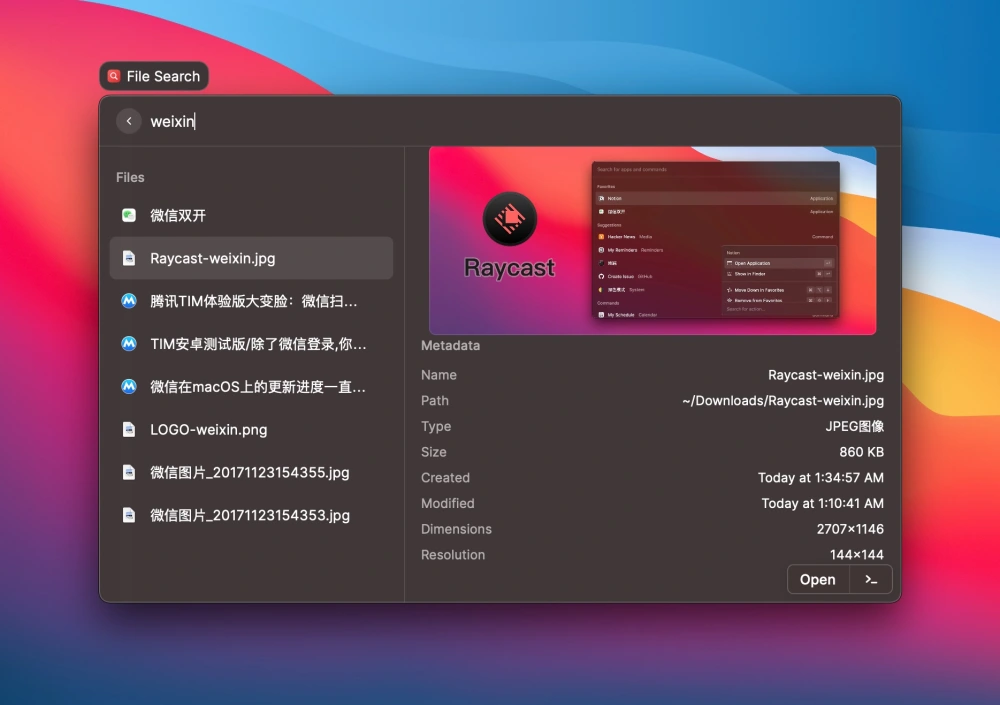Click the Raycast-weixin.jpg file icon
Viewport: 1000px width, 705px height.
(x=129, y=258)
